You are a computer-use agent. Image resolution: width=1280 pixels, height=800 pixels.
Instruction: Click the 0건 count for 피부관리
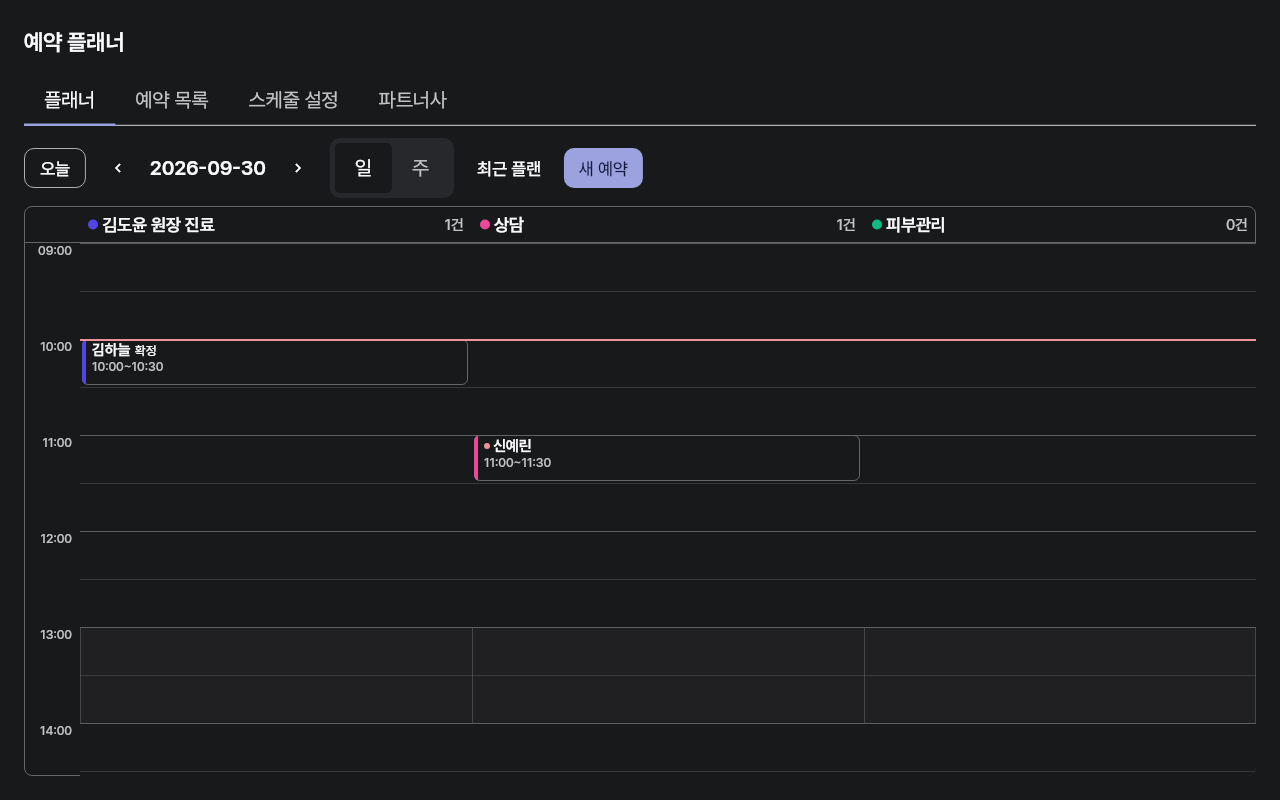pos(1237,225)
